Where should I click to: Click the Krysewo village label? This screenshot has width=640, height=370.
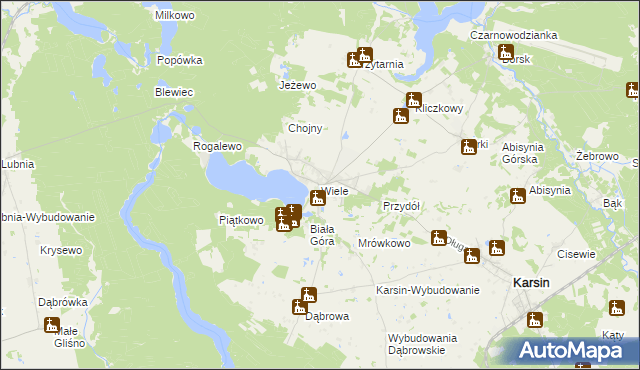(x=61, y=250)
